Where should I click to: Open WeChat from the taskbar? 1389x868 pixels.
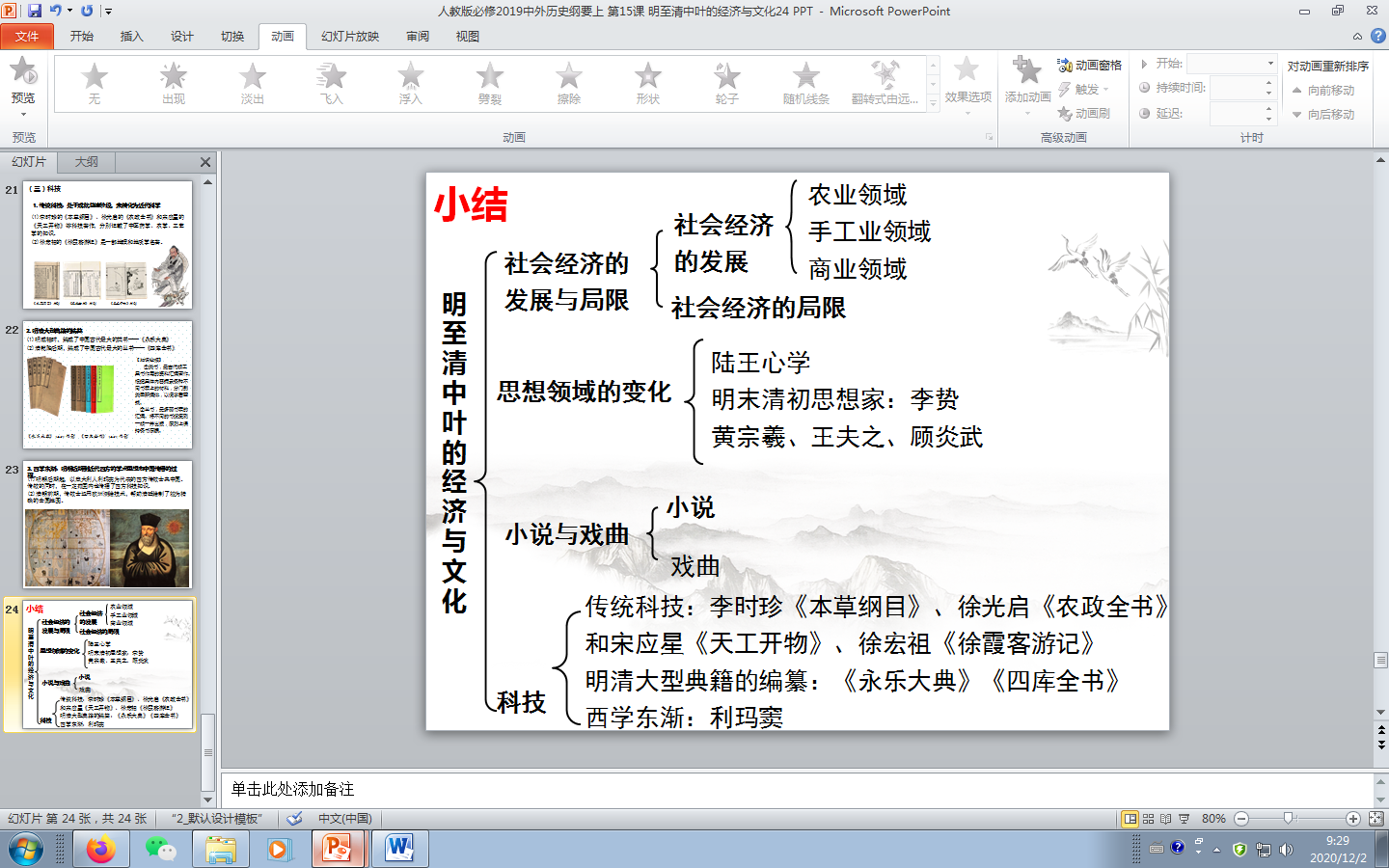tap(162, 849)
